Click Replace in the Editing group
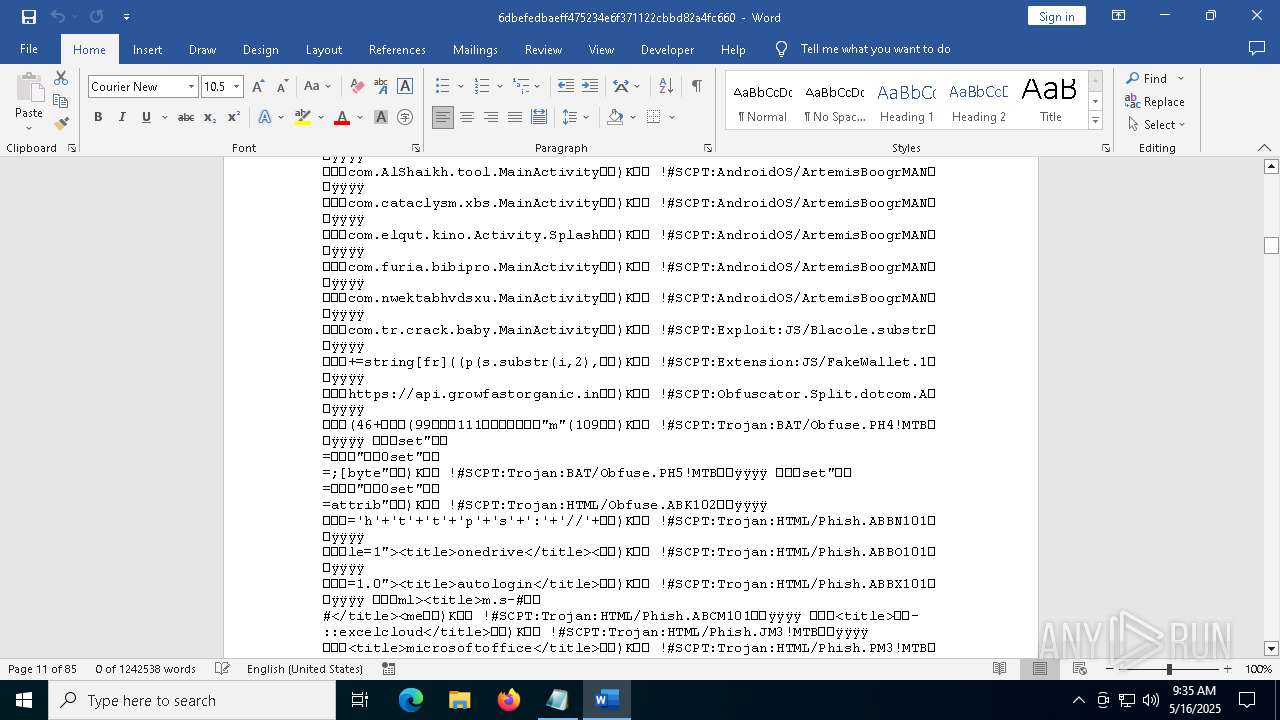 (x=1155, y=102)
